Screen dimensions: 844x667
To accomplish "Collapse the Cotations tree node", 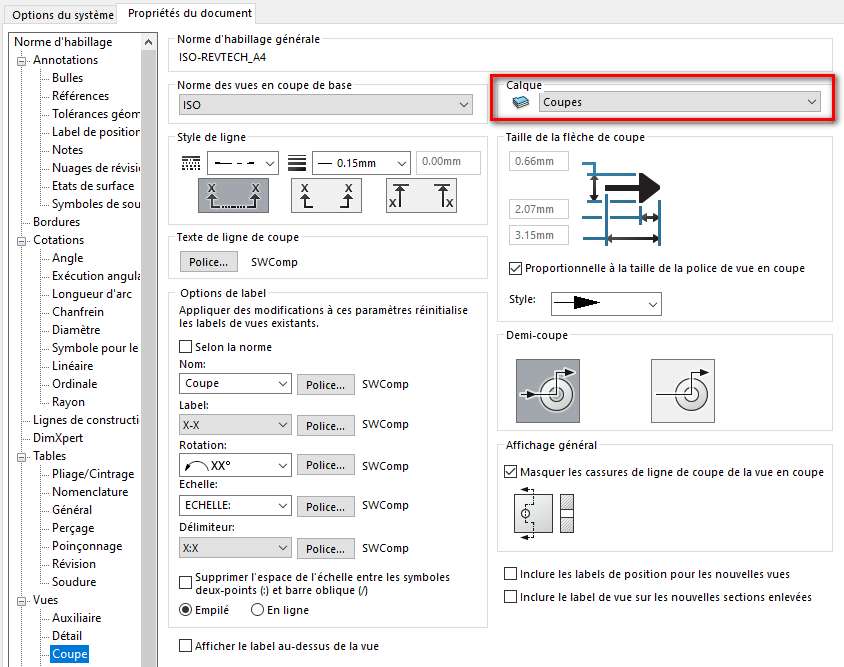I will pyautogui.click(x=21, y=240).
